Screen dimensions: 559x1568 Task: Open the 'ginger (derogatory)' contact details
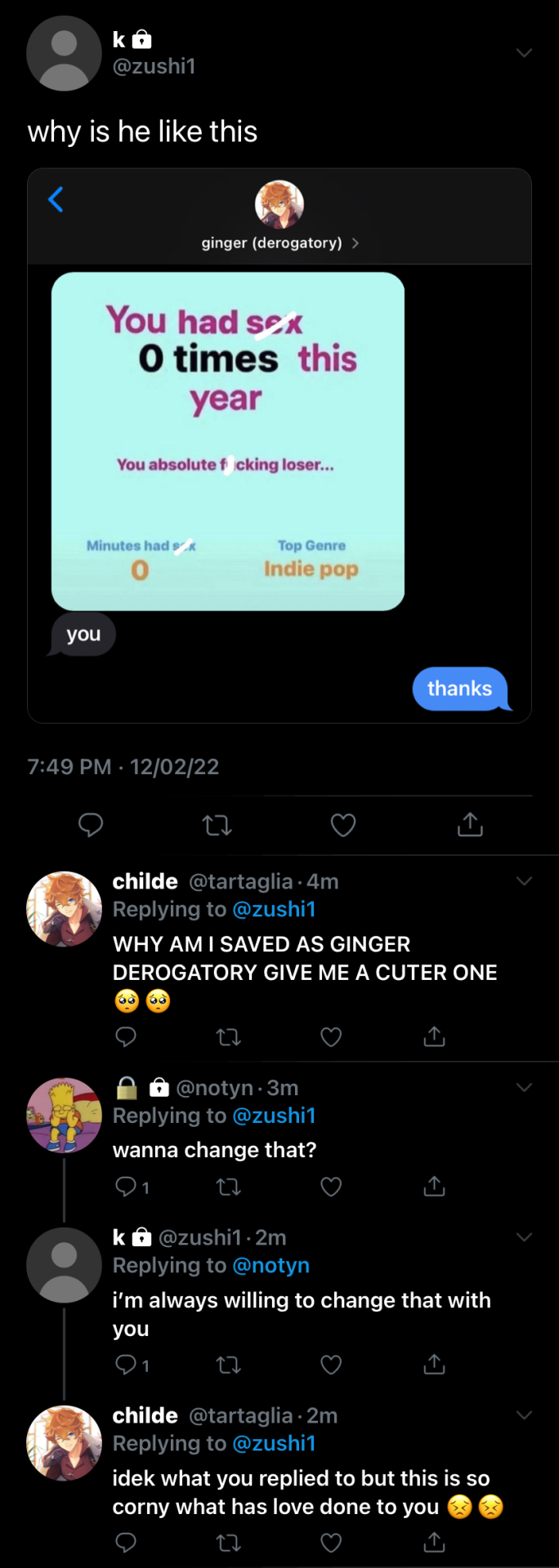279,243
